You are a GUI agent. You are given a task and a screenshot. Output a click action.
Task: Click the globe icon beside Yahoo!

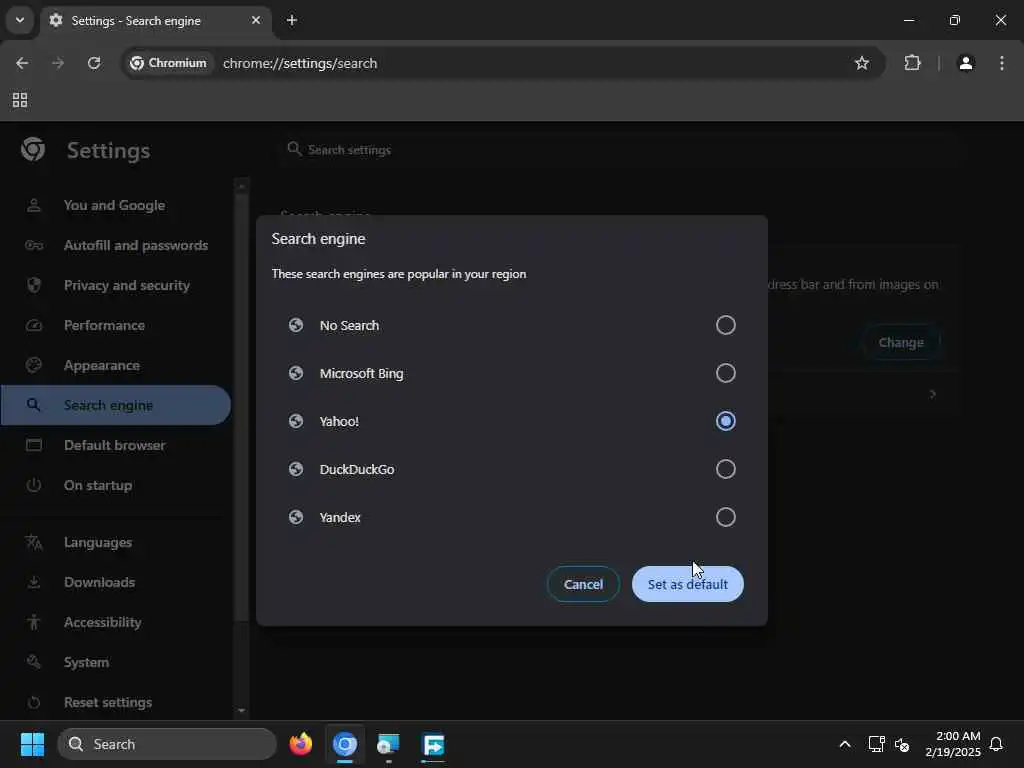(x=296, y=421)
